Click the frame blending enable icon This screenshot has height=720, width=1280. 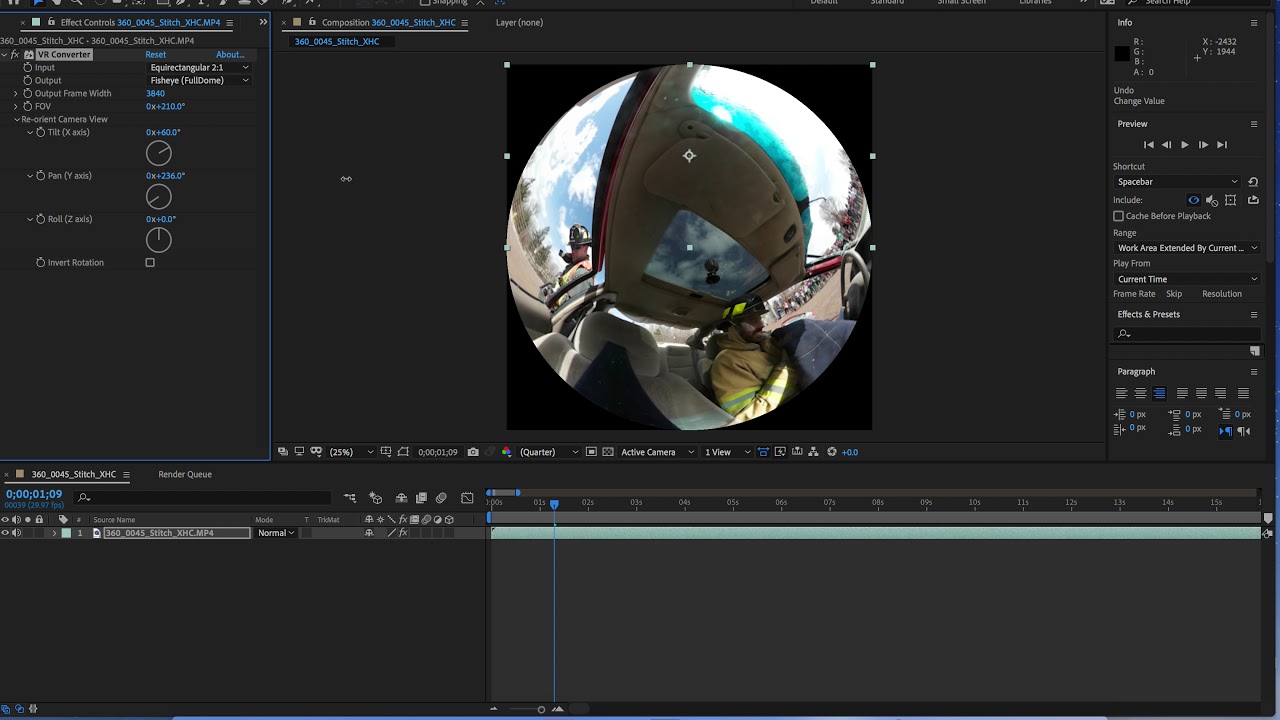tap(421, 498)
